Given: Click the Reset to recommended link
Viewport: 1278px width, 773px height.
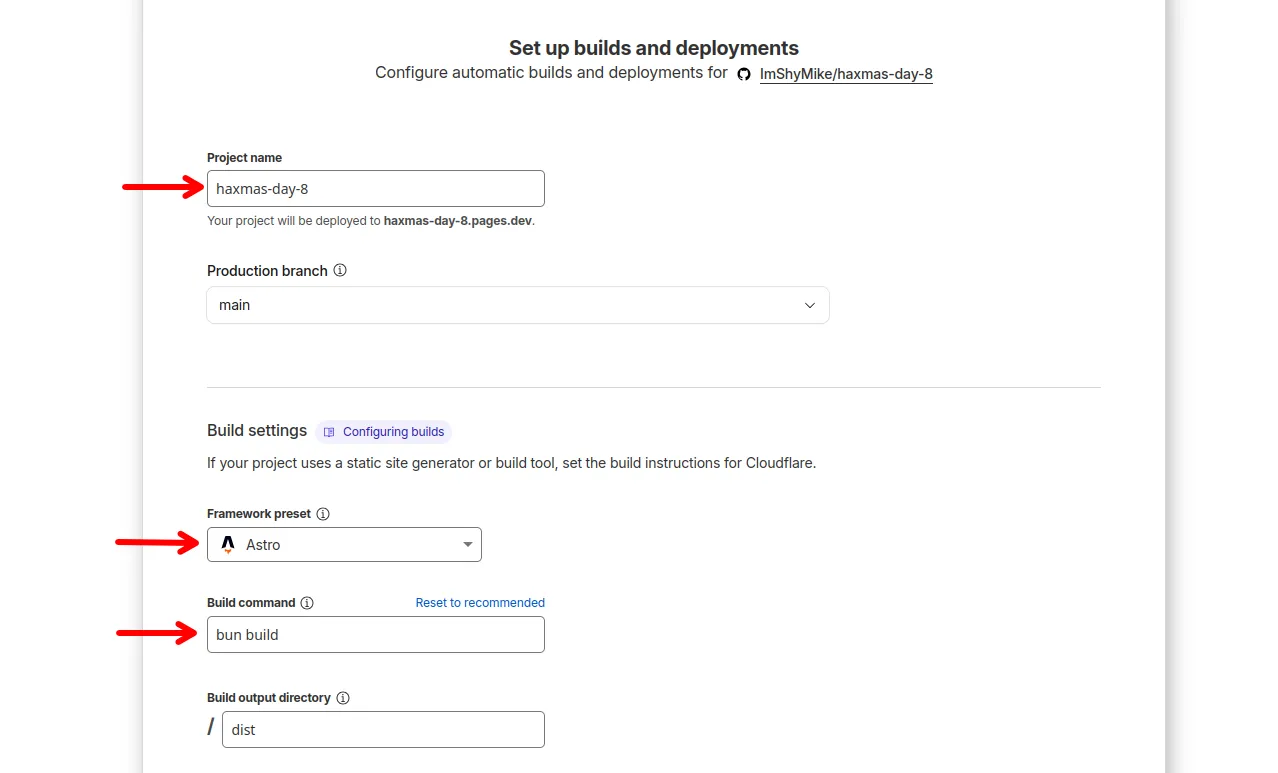Looking at the screenshot, I should point(480,602).
